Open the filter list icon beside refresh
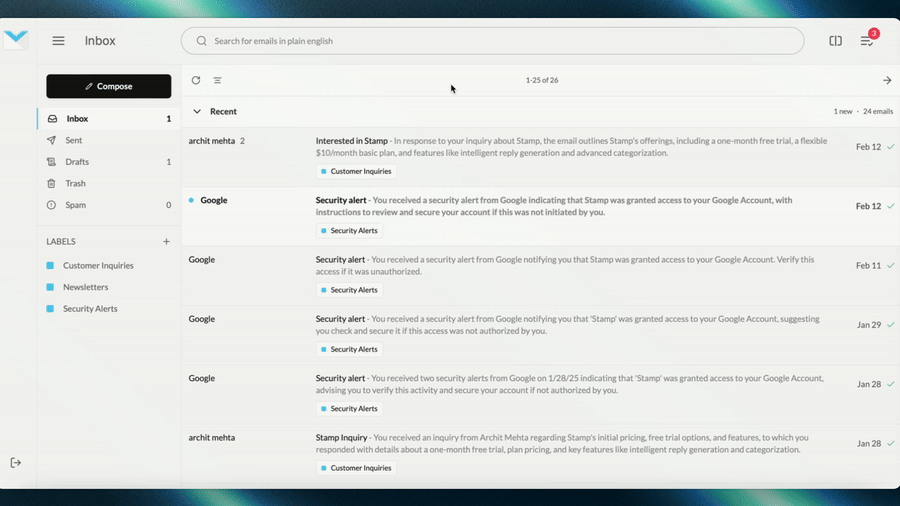900x506 pixels. (217, 80)
